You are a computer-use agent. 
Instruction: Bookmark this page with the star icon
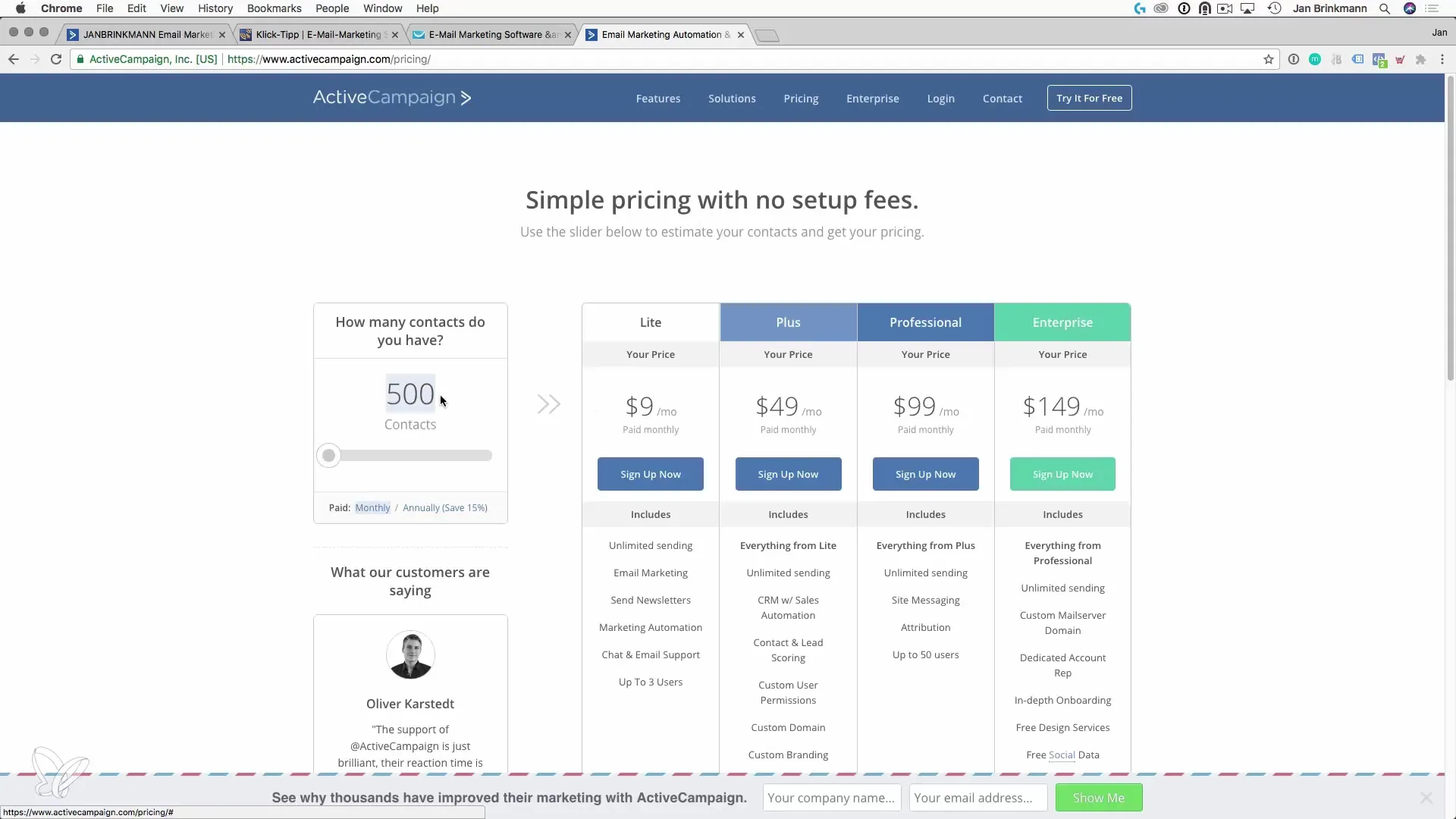click(x=1269, y=59)
